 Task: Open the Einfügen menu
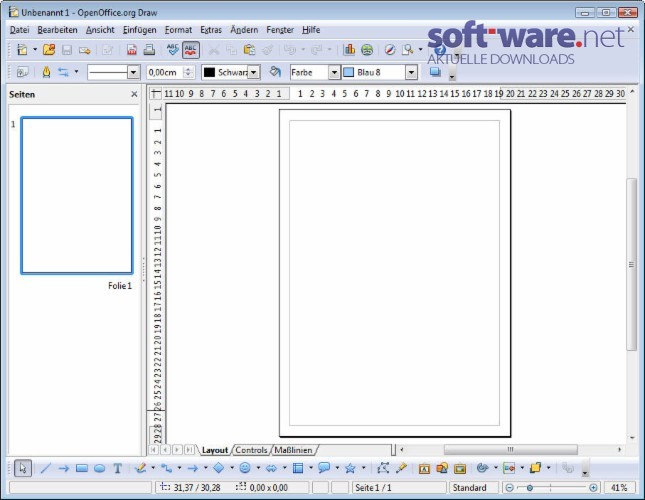click(x=139, y=30)
